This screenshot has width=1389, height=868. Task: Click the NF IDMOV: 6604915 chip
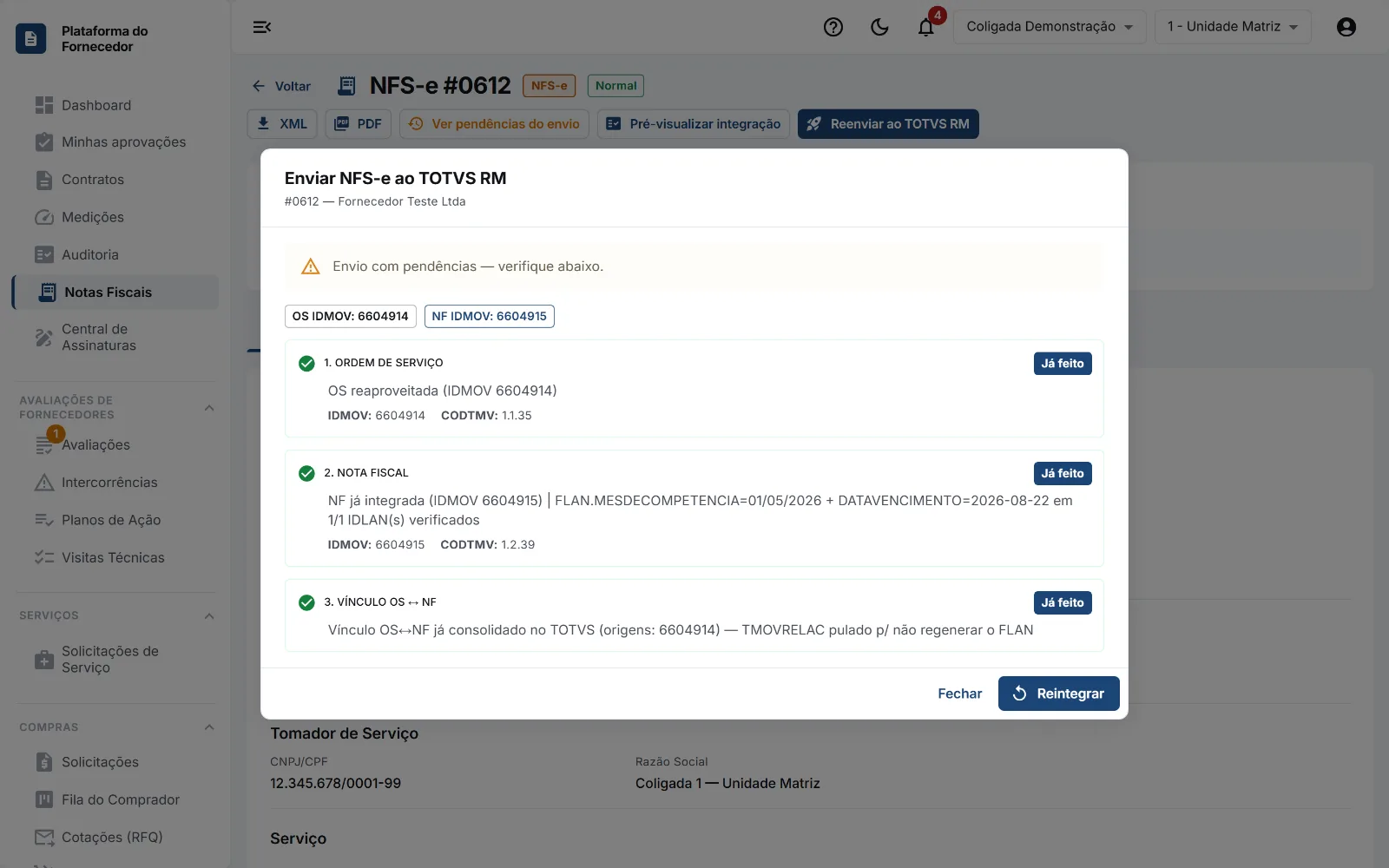pyautogui.click(x=490, y=316)
